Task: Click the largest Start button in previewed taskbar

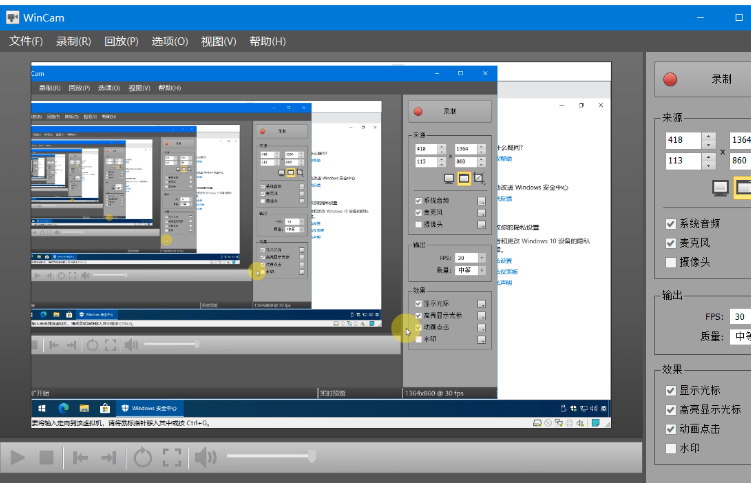Action: pyautogui.click(x=42, y=408)
